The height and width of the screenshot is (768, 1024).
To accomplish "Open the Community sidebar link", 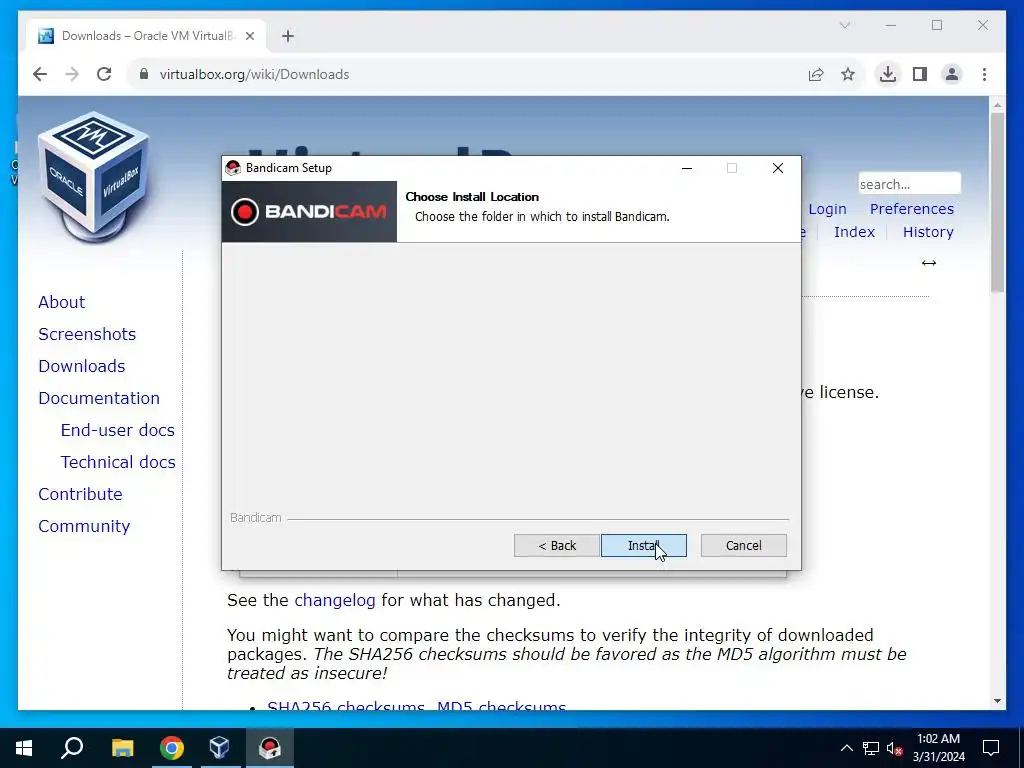I will pos(84,526).
